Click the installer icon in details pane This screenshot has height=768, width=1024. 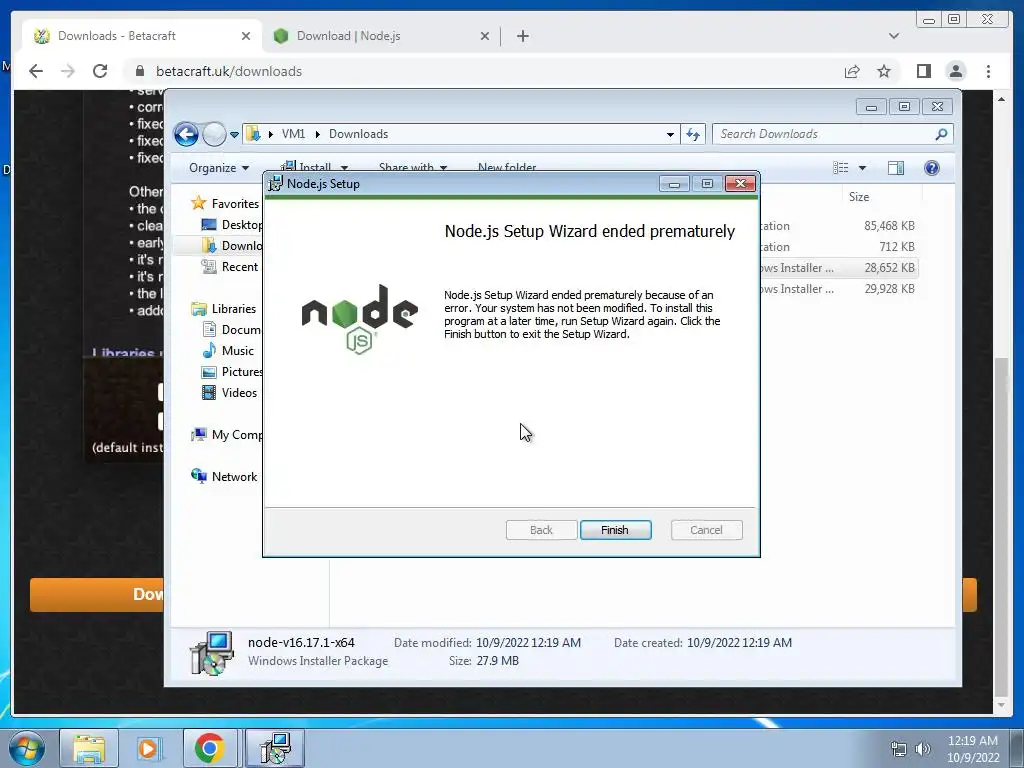(212, 652)
